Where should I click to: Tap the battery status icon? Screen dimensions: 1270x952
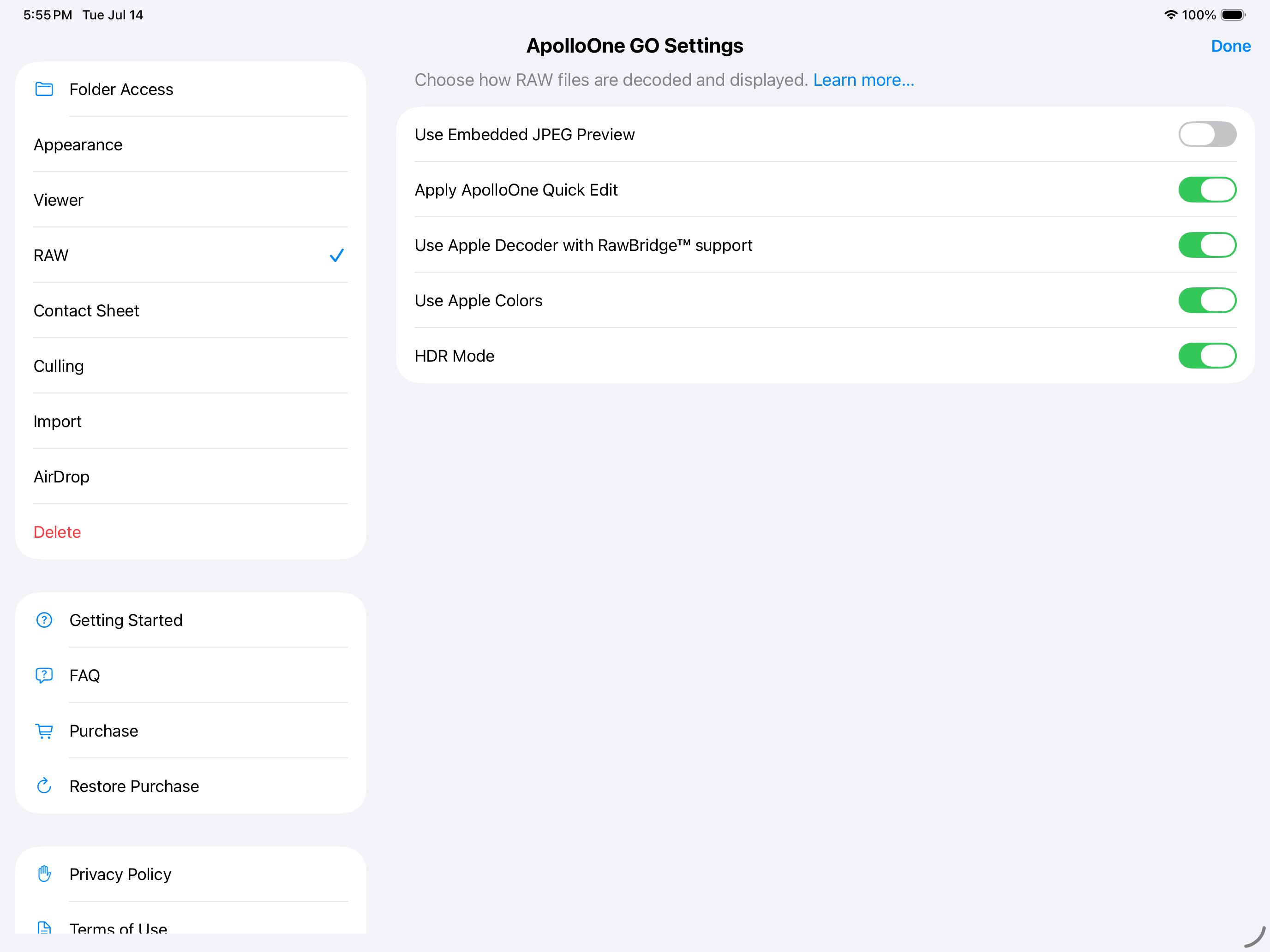pyautogui.click(x=1233, y=15)
